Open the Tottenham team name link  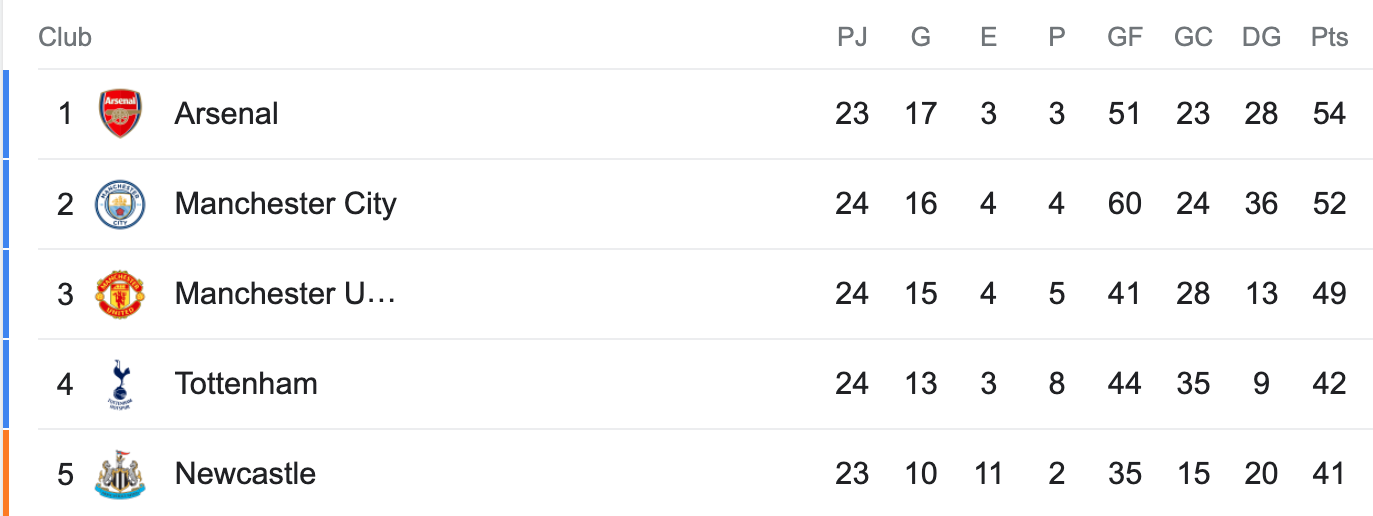pos(246,384)
